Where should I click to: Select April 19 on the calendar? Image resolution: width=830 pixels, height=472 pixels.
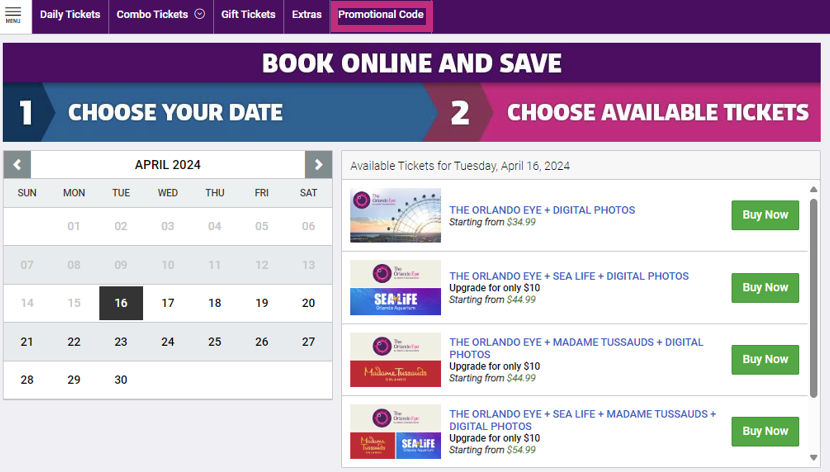click(261, 303)
